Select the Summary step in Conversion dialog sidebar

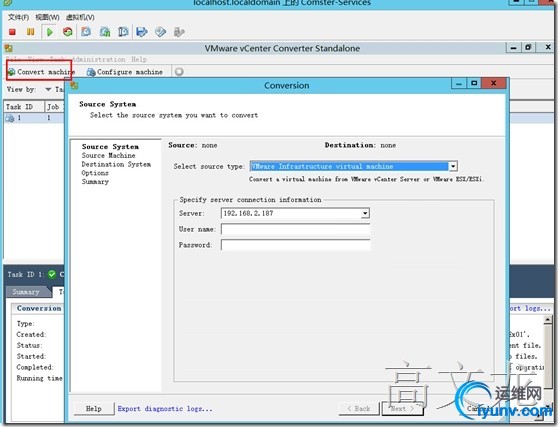click(x=95, y=181)
